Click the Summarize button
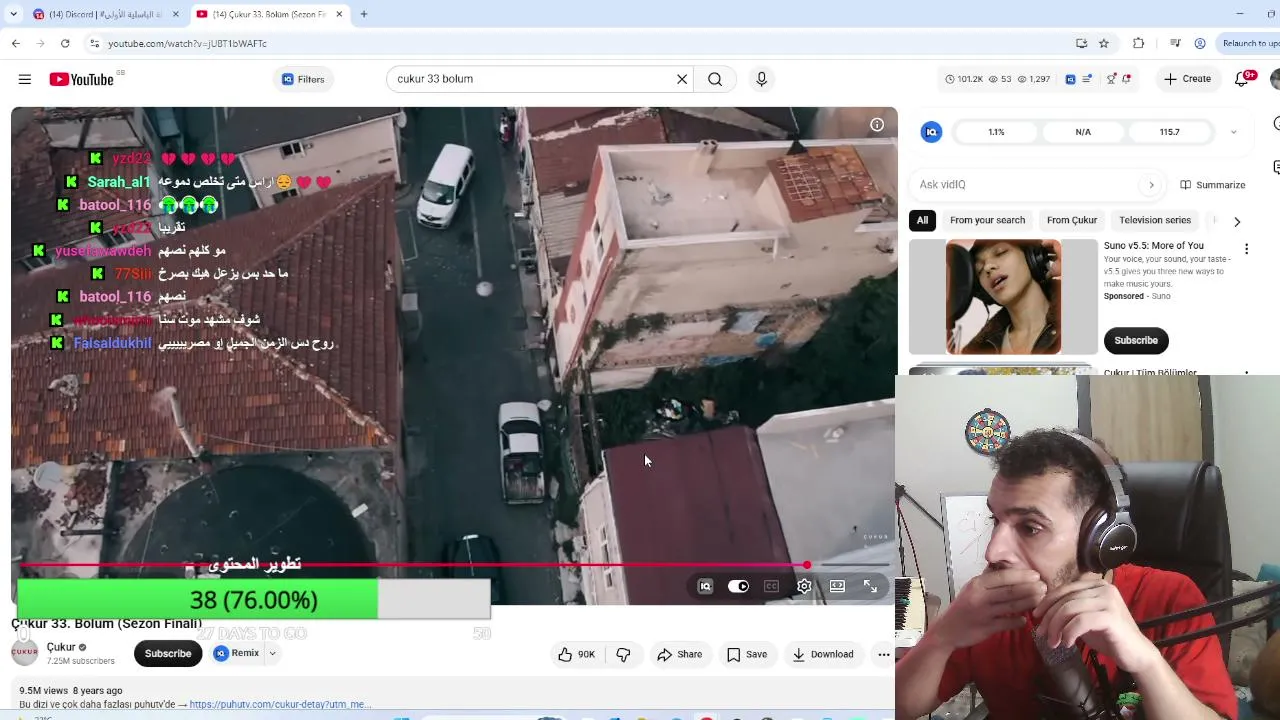 1213,185
